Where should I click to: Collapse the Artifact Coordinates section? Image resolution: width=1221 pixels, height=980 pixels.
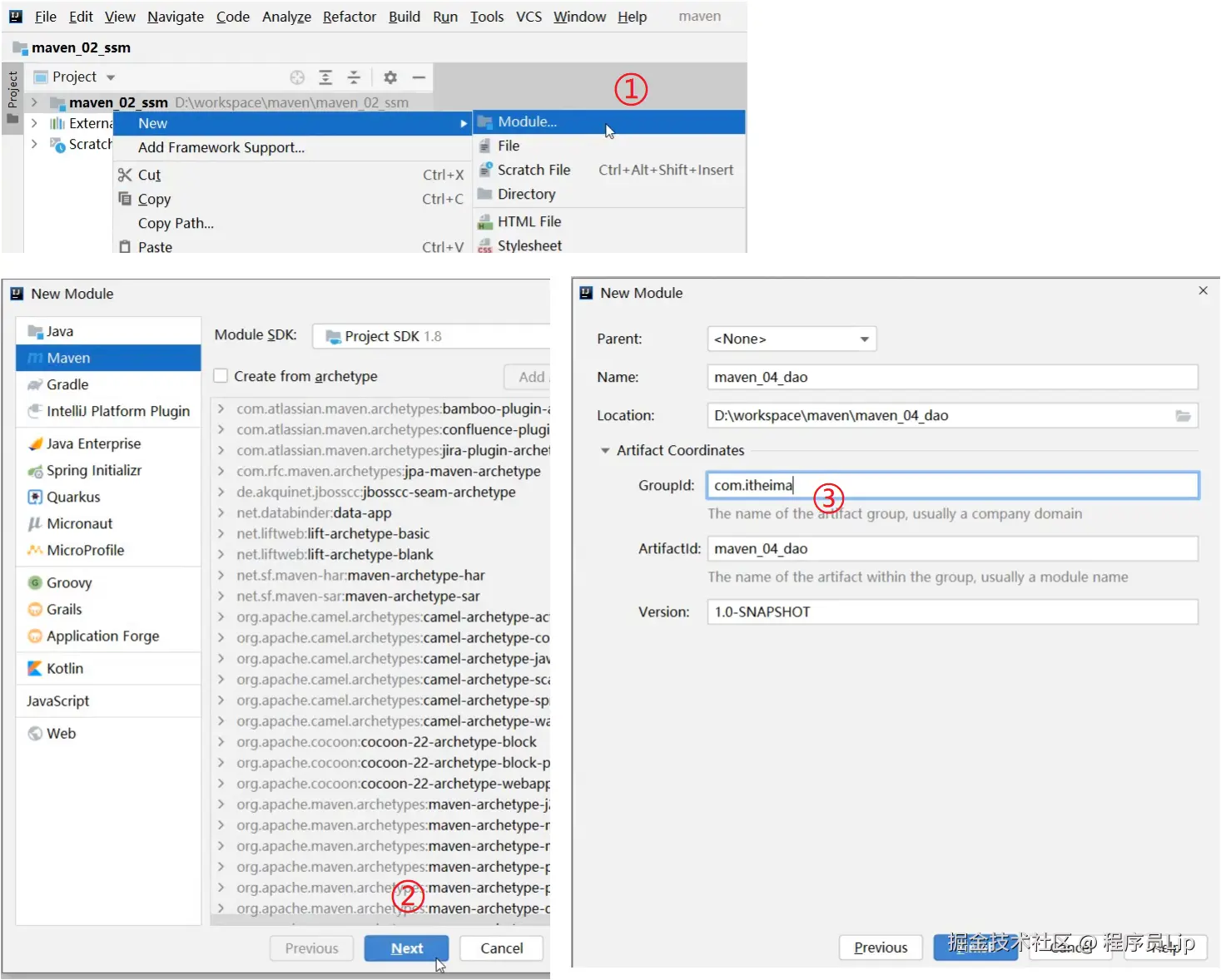tap(605, 451)
